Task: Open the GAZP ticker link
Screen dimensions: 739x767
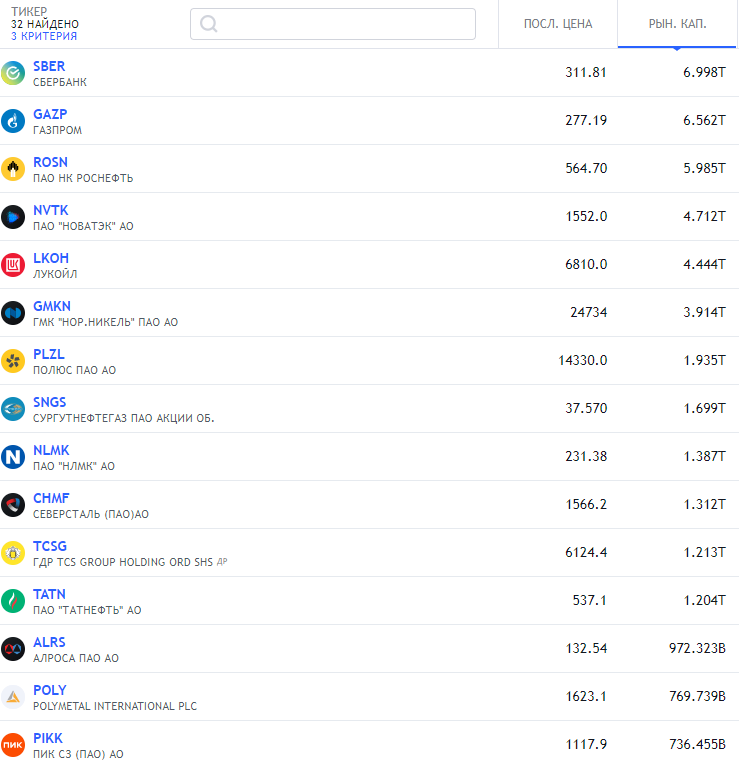Action: 50,114
